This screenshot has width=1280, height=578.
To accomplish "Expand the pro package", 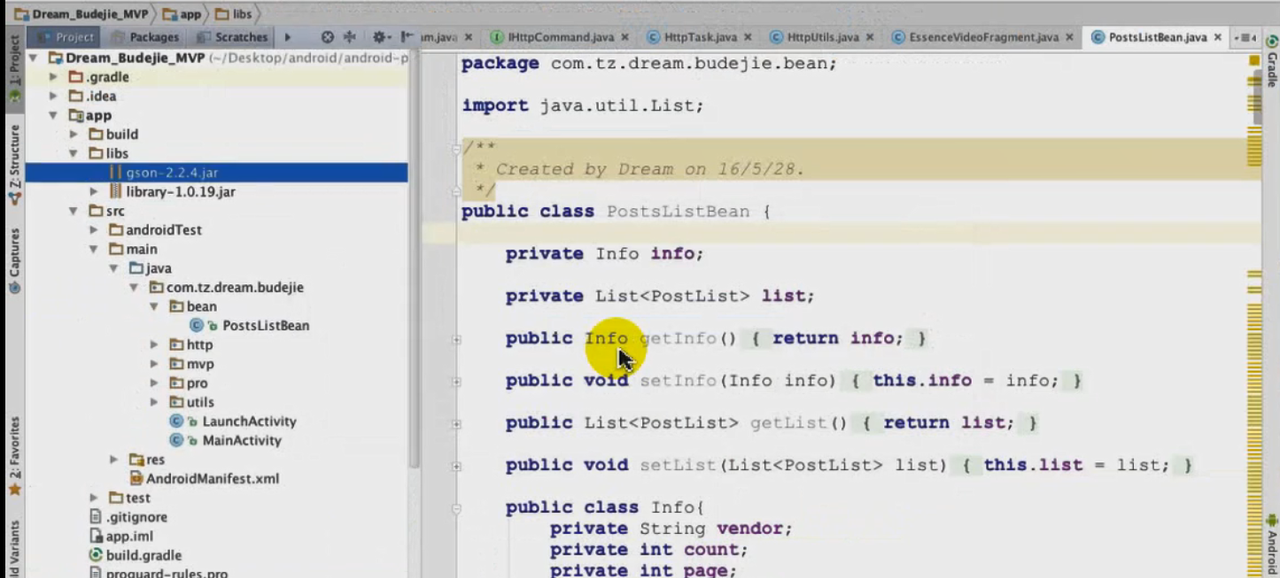I will [x=154, y=383].
